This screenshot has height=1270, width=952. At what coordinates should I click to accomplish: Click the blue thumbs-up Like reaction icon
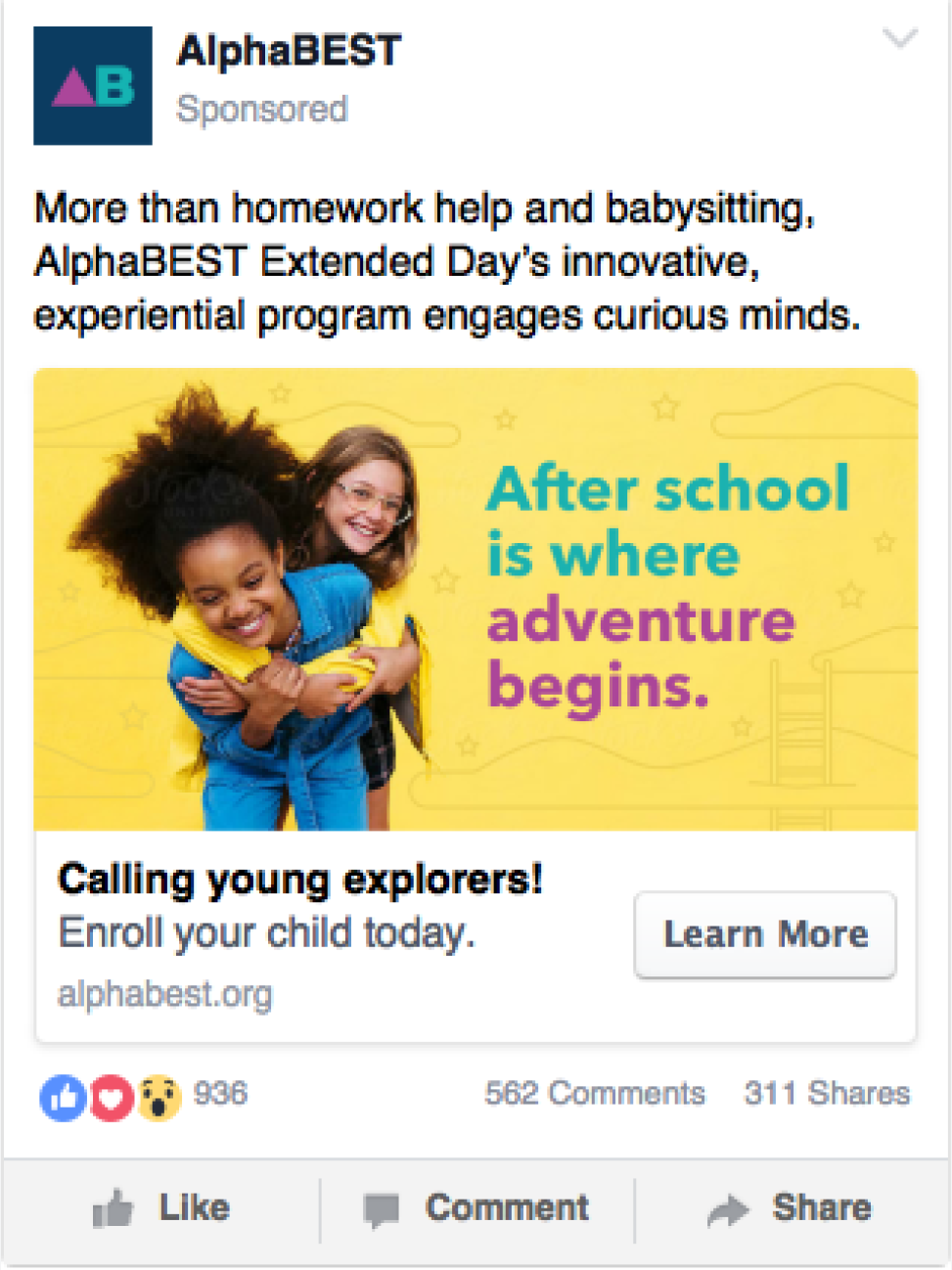click(x=63, y=1097)
